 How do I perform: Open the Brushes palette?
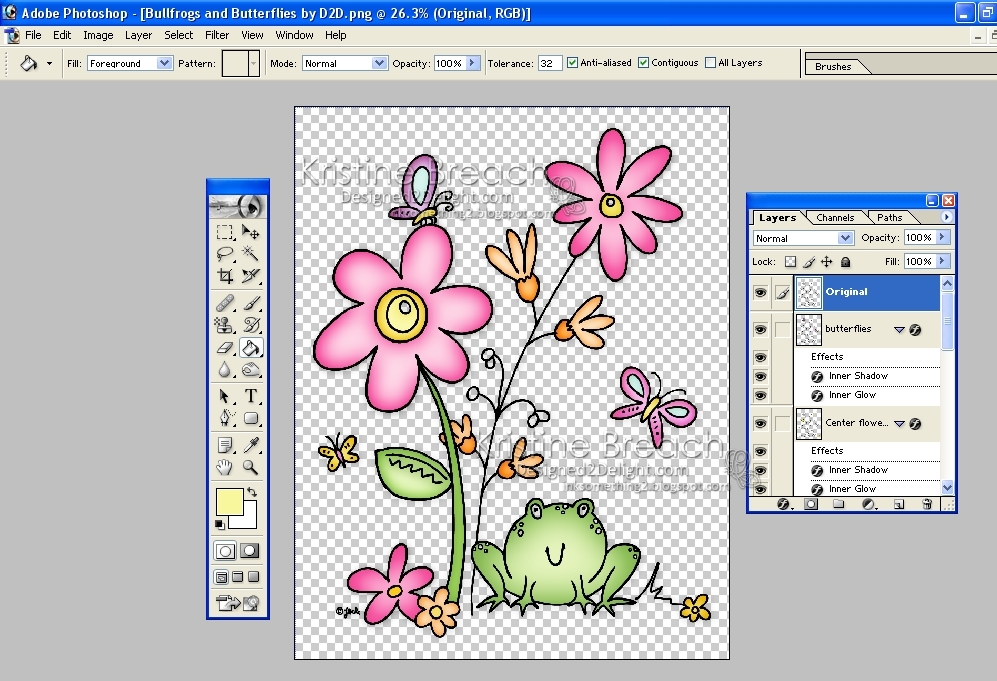click(834, 67)
